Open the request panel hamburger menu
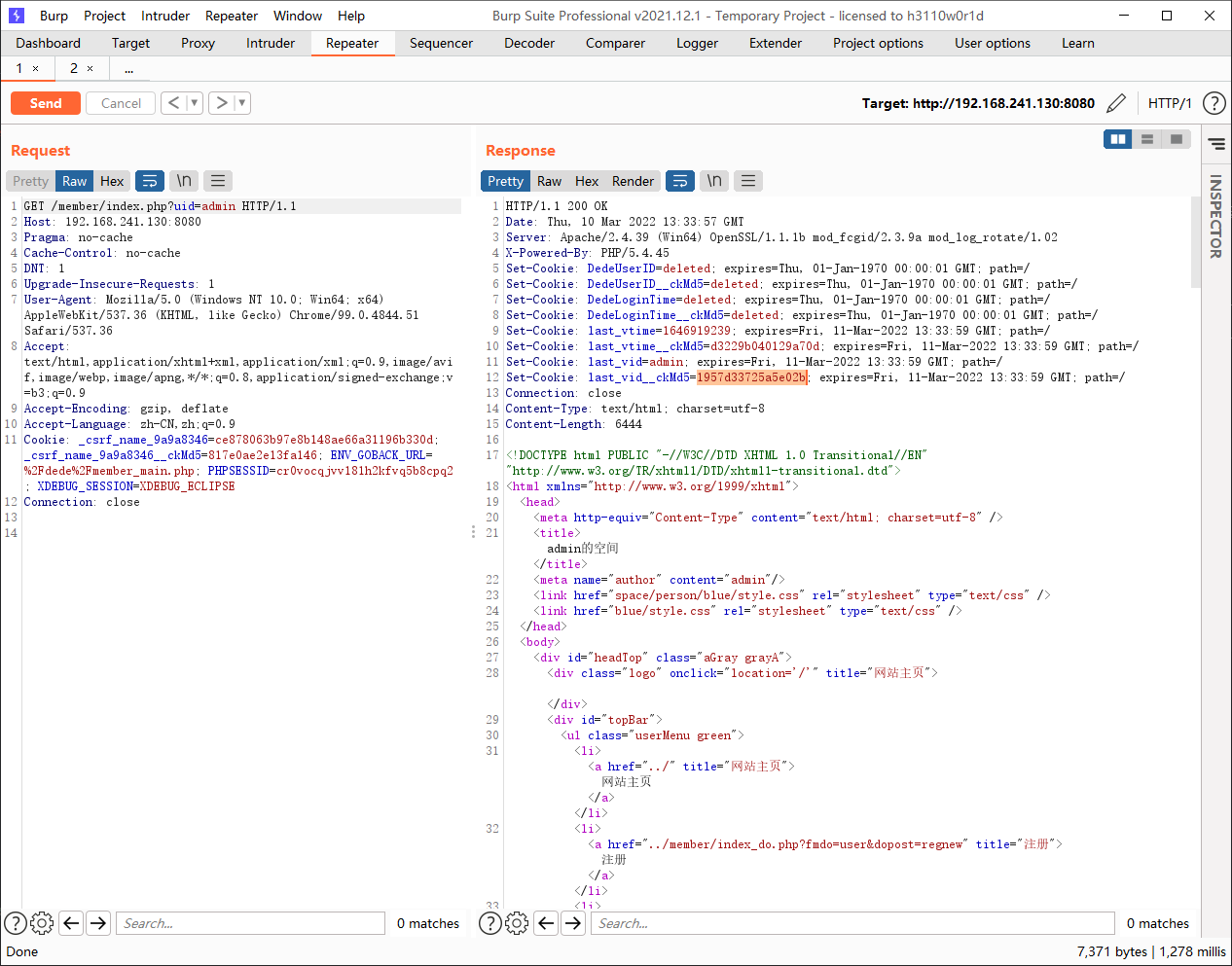 click(218, 181)
